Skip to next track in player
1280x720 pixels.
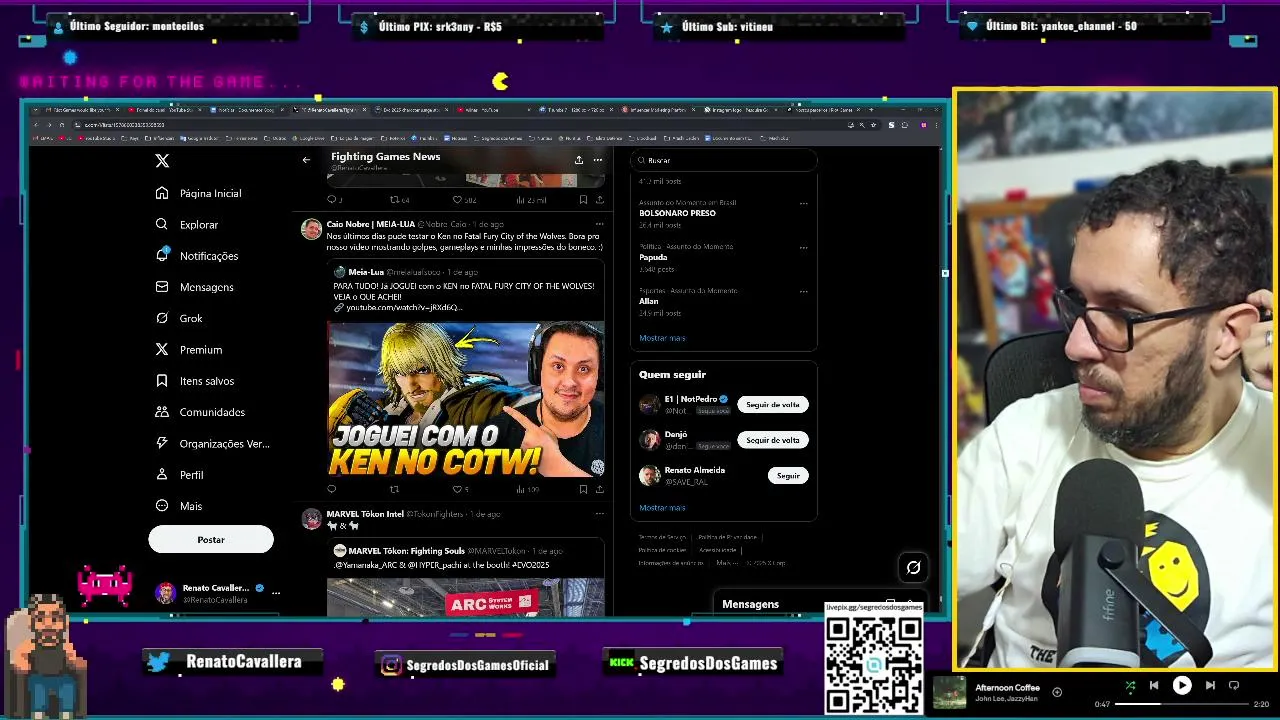[x=1210, y=686]
